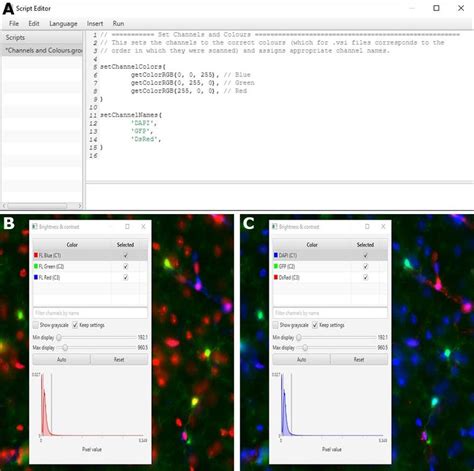This screenshot has height=471, width=474.
Task: Click the code line commented Blue
Action: [x=190, y=75]
